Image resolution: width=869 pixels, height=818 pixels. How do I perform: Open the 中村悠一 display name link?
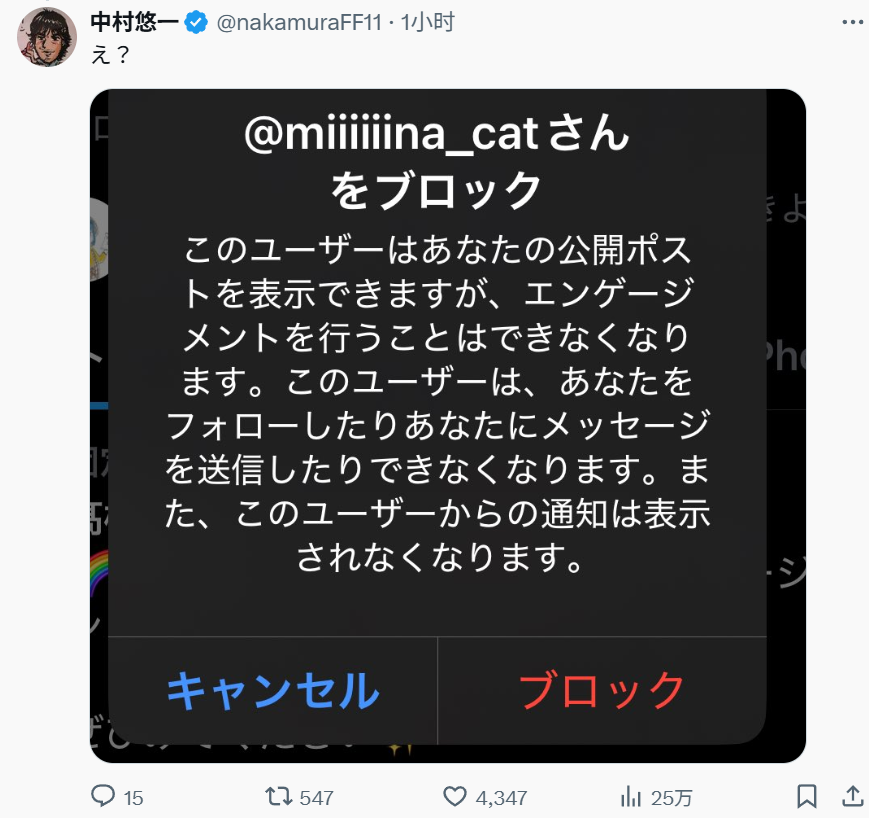pyautogui.click(x=135, y=22)
